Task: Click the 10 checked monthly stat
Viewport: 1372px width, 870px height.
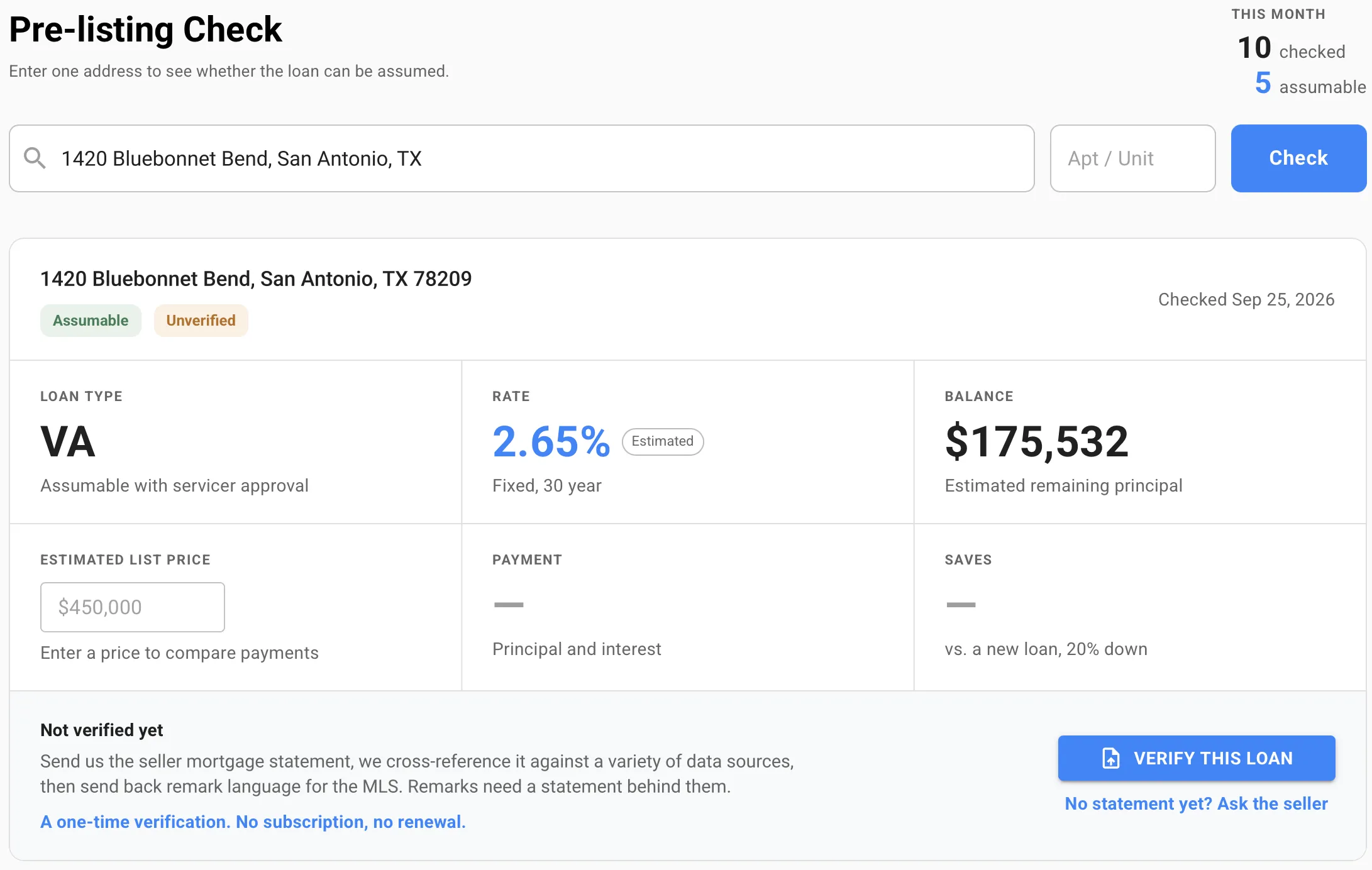Action: (x=1292, y=48)
